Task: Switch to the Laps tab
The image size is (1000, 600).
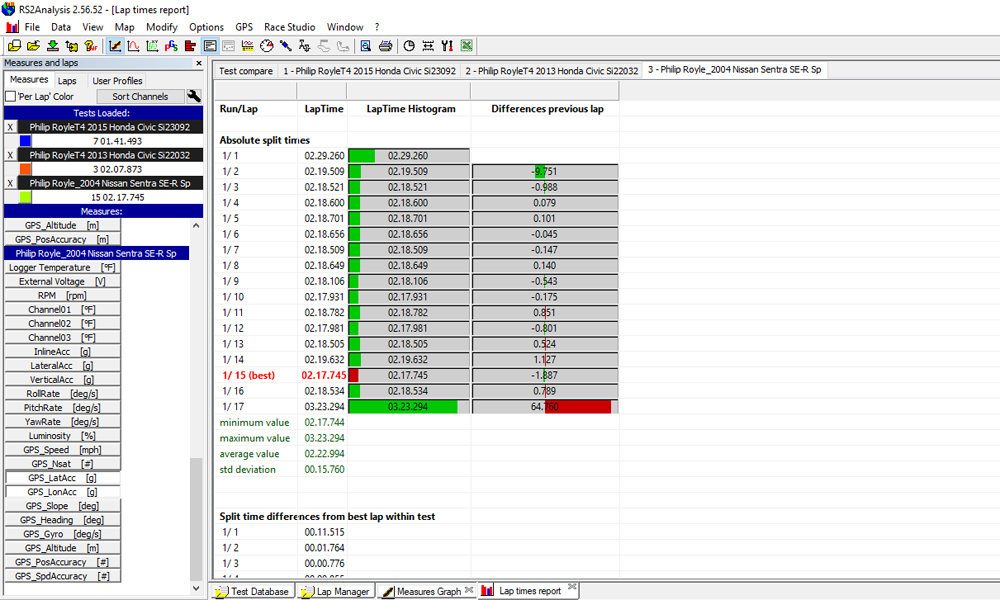Action: pyautogui.click(x=67, y=80)
